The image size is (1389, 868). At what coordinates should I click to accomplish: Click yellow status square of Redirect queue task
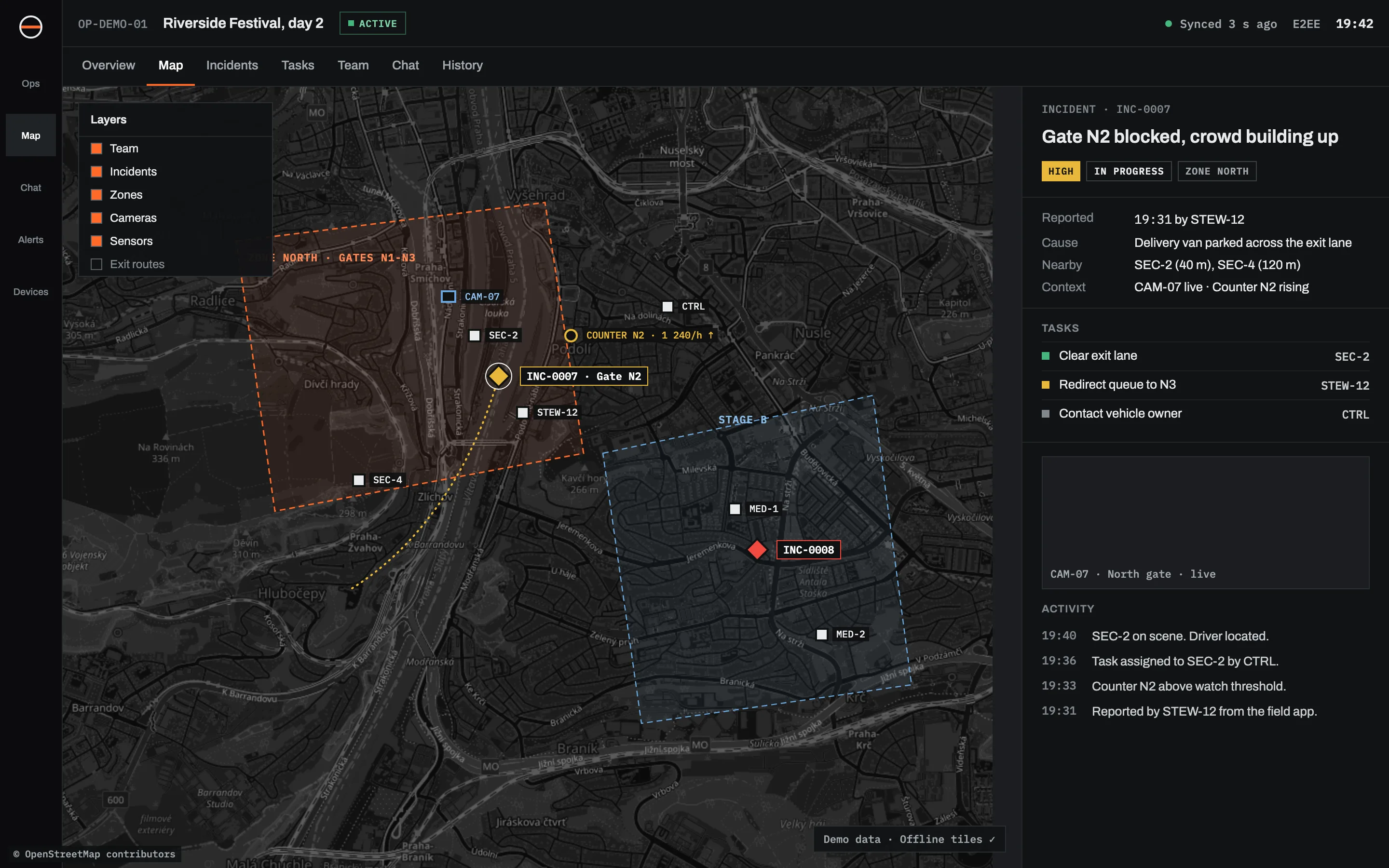click(x=1045, y=385)
